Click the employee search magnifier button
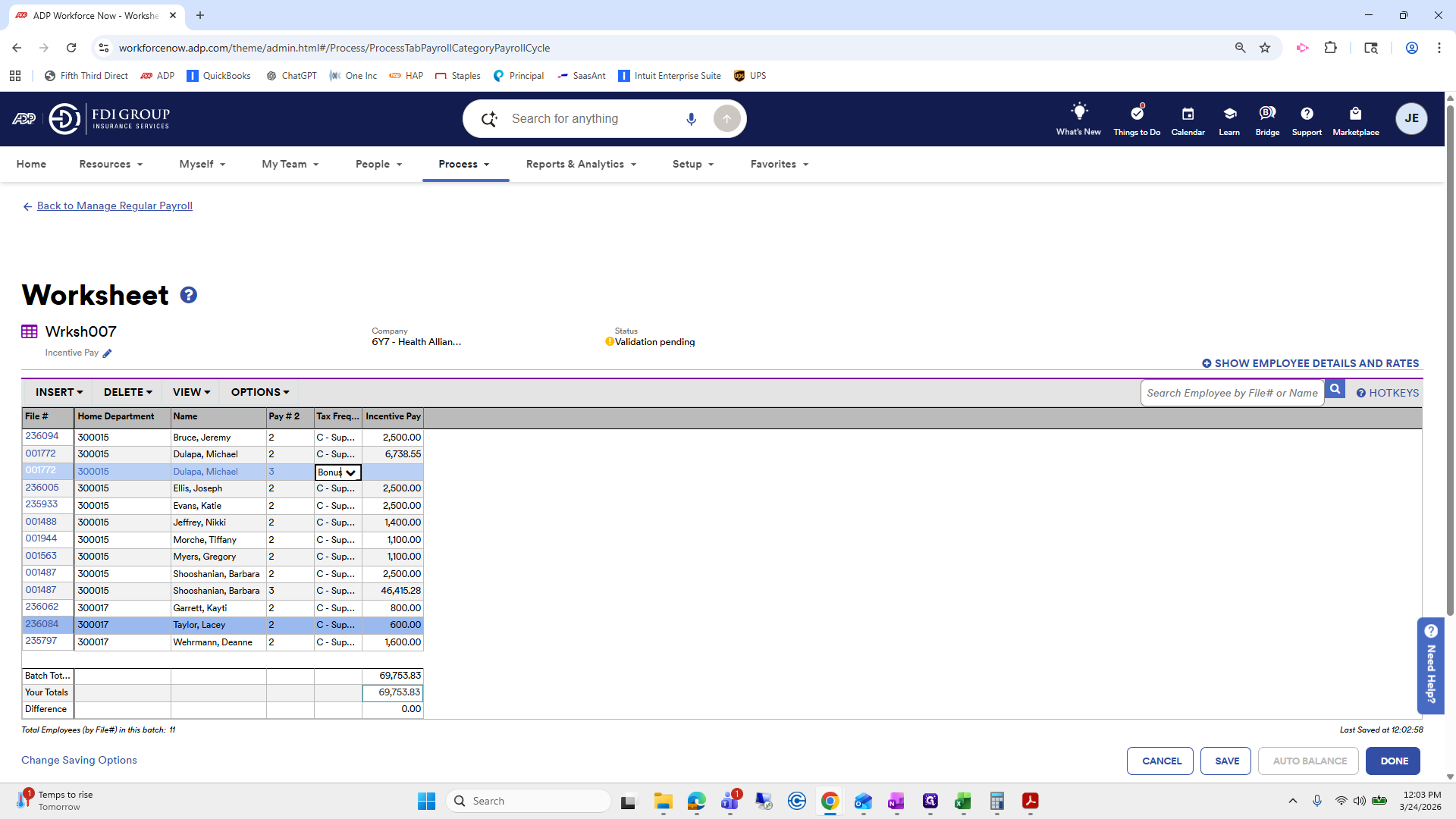 (1335, 390)
